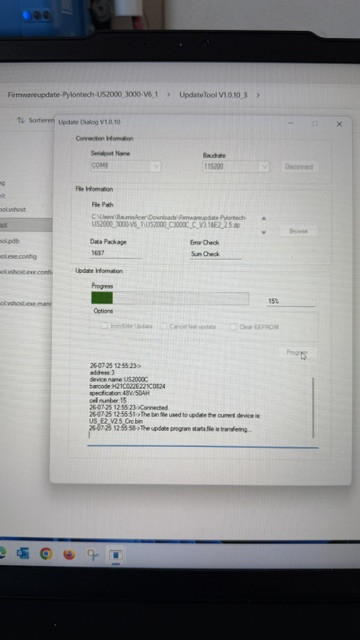Open Microsoft Edge from the taskbar
Viewport: 360px width, 640px height.
coord(2,553)
